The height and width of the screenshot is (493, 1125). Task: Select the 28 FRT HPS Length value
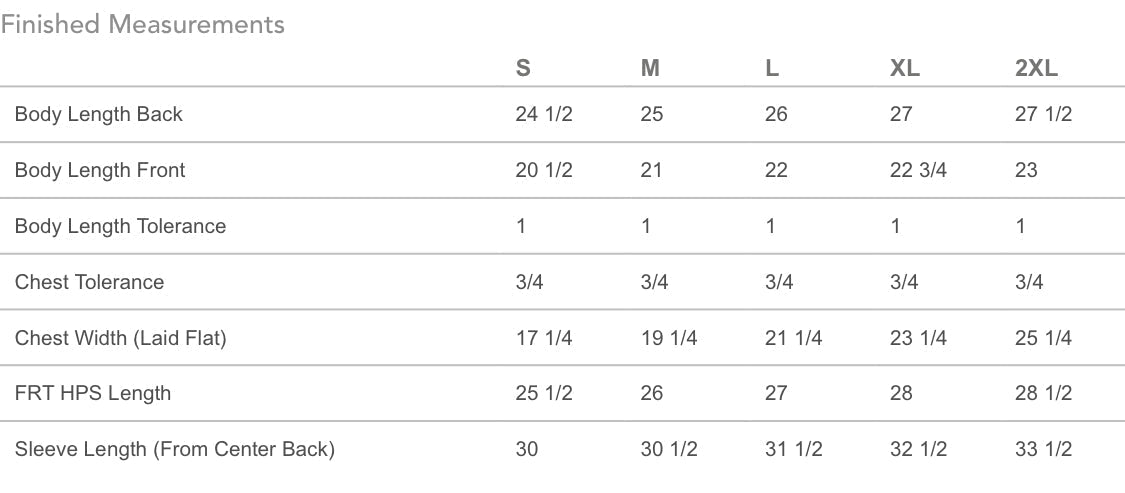click(901, 393)
